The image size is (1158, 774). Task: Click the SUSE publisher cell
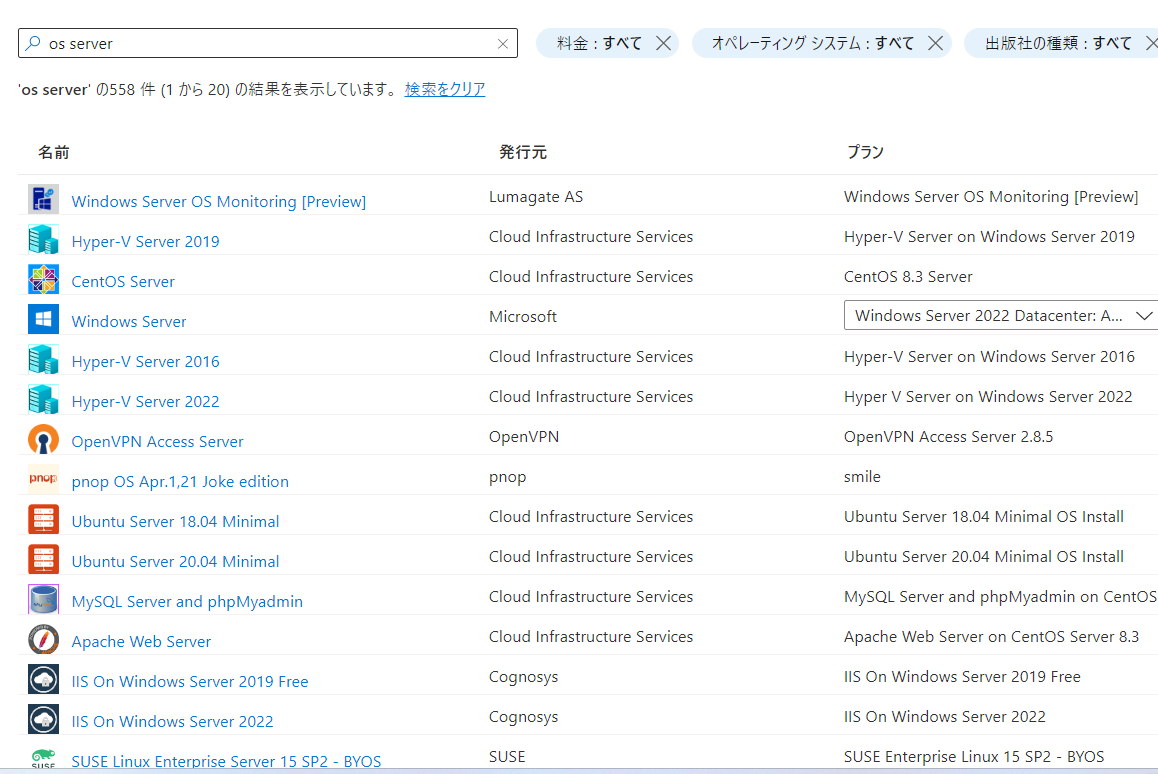tap(507, 756)
